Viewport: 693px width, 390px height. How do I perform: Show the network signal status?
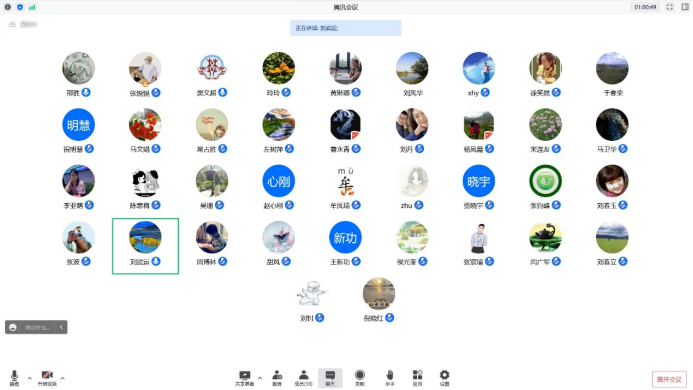tap(32, 7)
